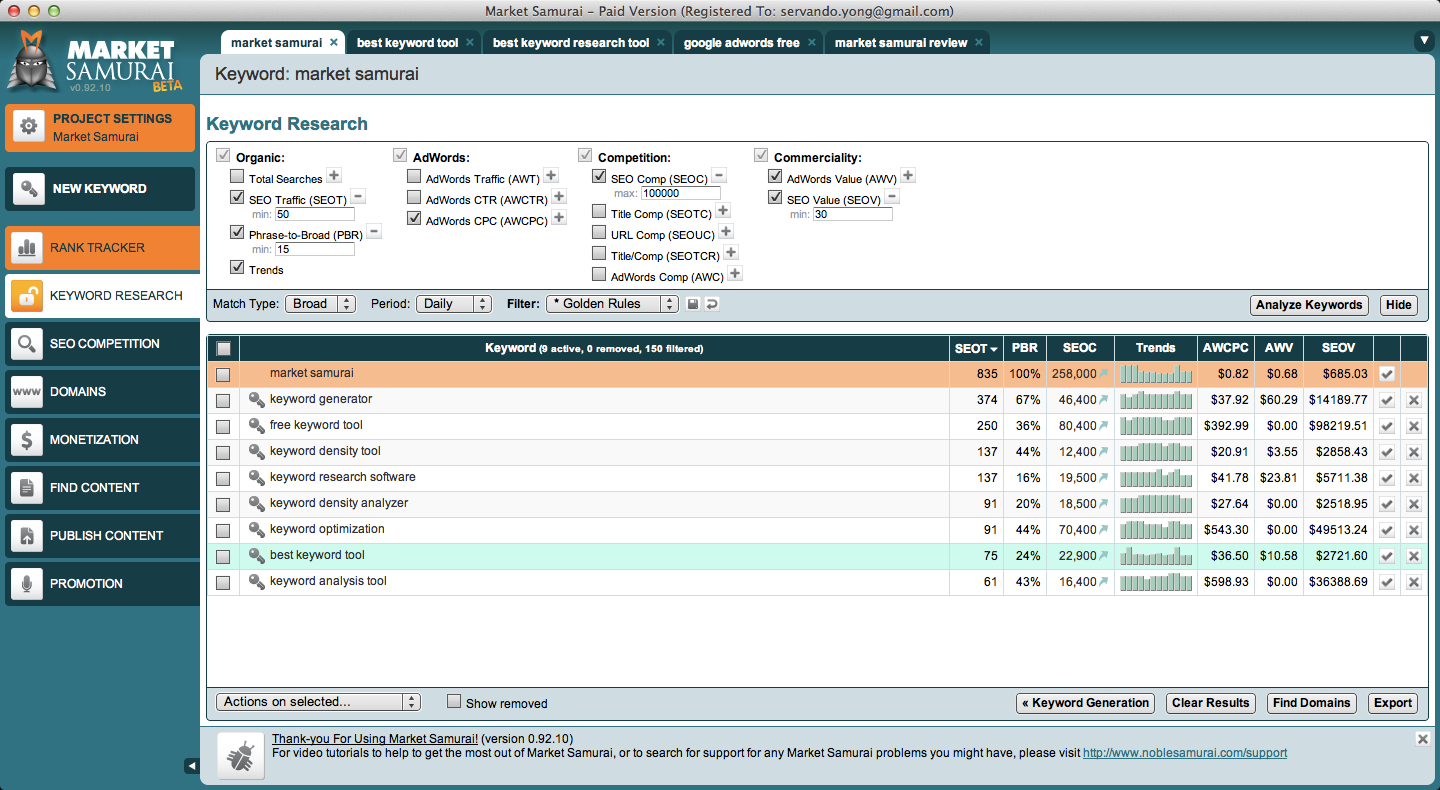This screenshot has width=1440, height=790.
Task: Open the Period Daily dropdown
Action: pos(454,304)
